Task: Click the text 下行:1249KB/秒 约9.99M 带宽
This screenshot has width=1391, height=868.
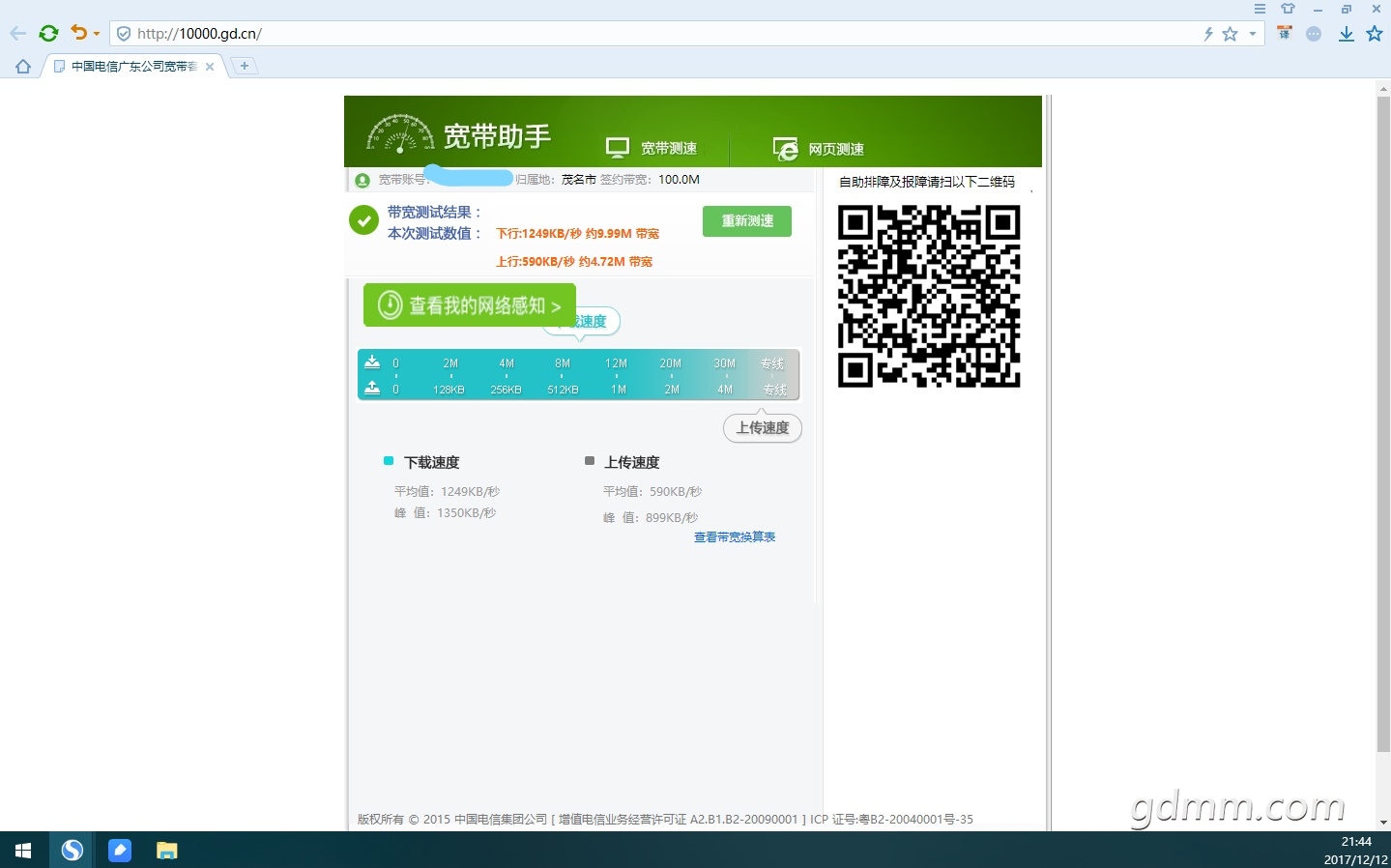Action: (x=578, y=234)
